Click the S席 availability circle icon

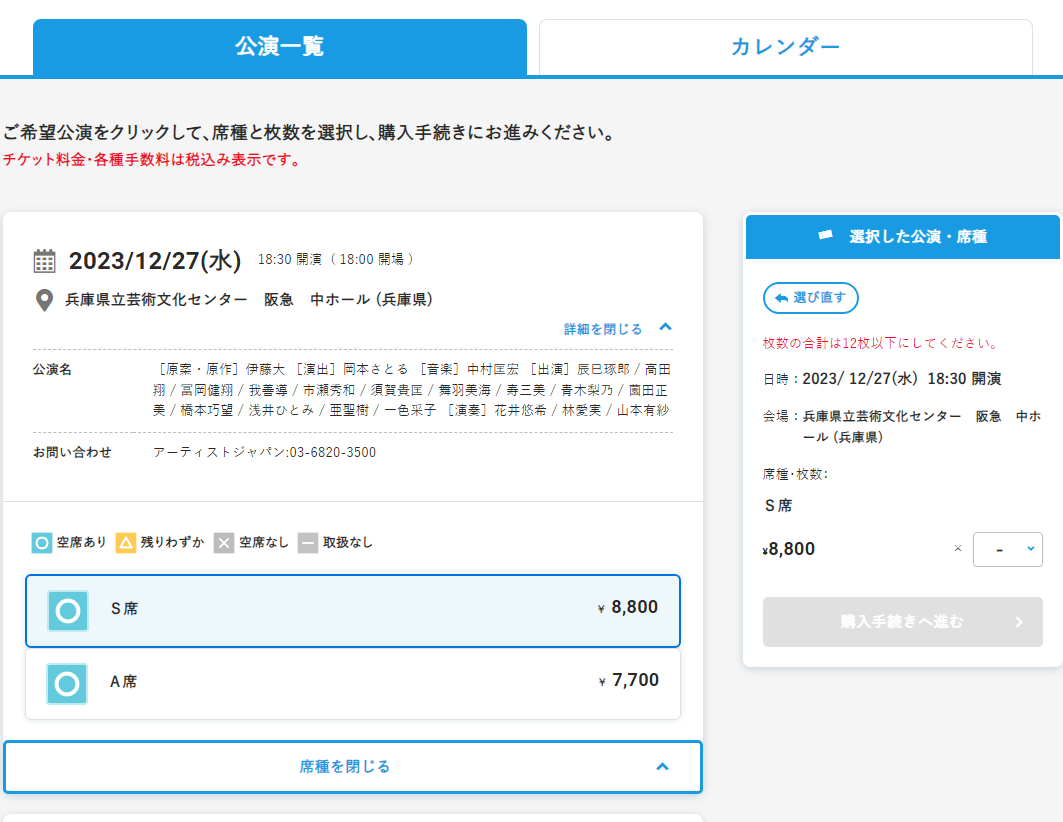(x=68, y=610)
